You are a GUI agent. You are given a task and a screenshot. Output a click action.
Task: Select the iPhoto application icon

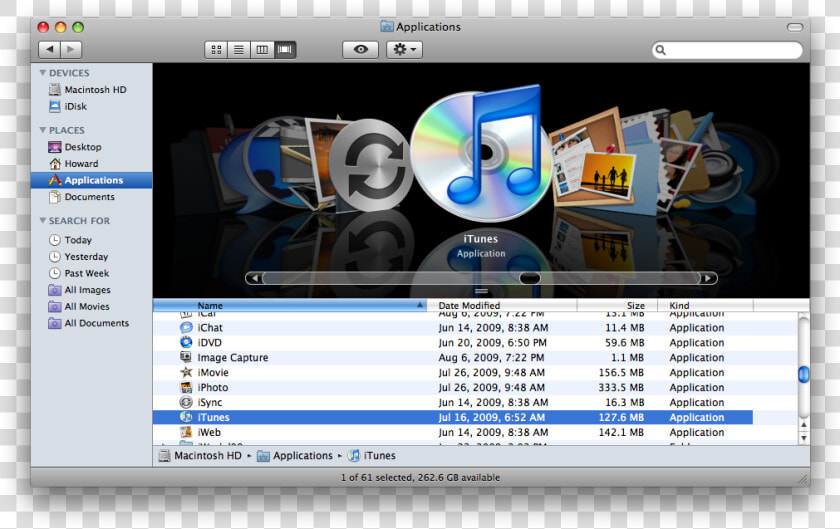tap(186, 387)
